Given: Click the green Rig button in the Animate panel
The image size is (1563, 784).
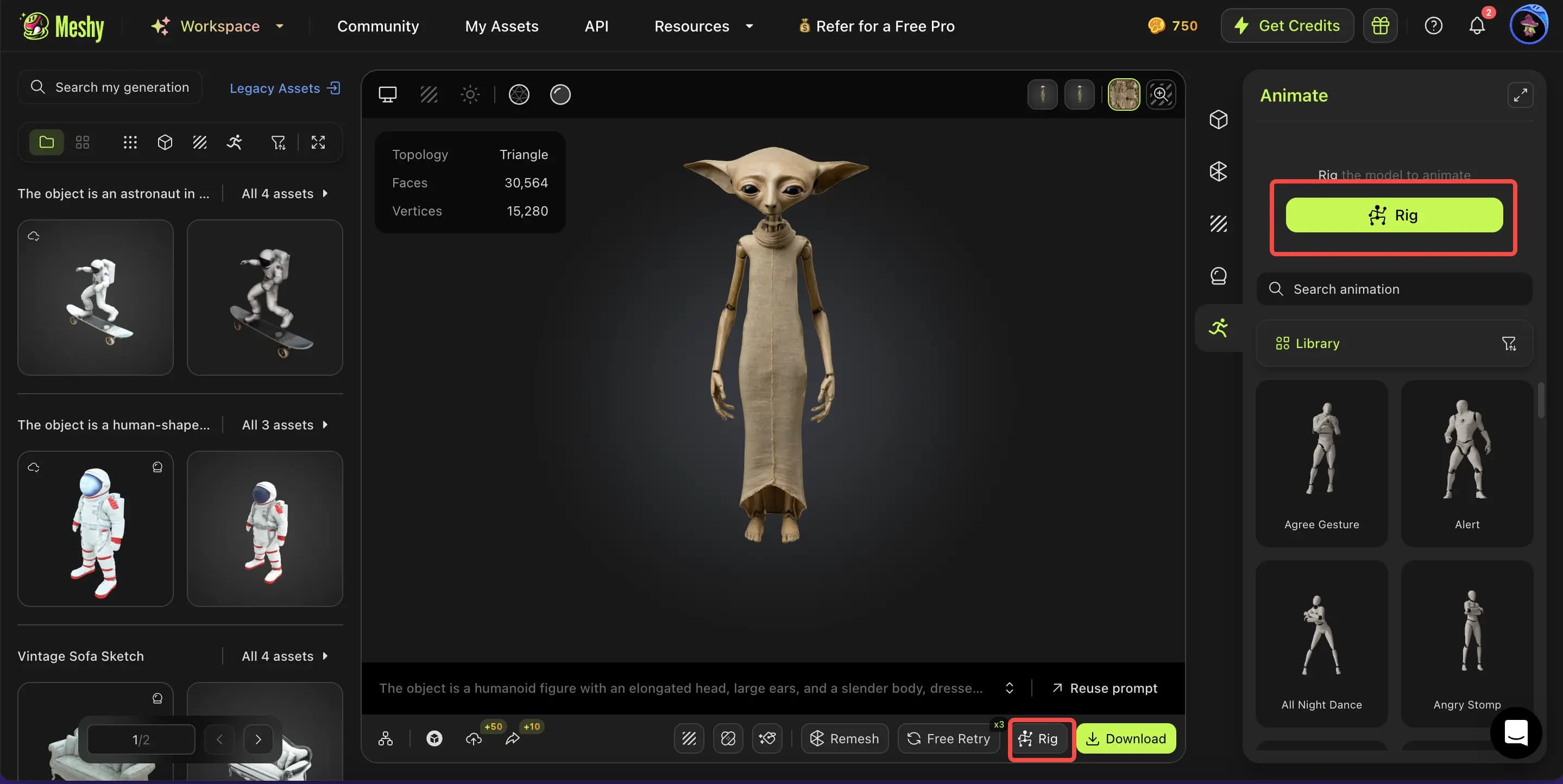Looking at the screenshot, I should tap(1394, 215).
